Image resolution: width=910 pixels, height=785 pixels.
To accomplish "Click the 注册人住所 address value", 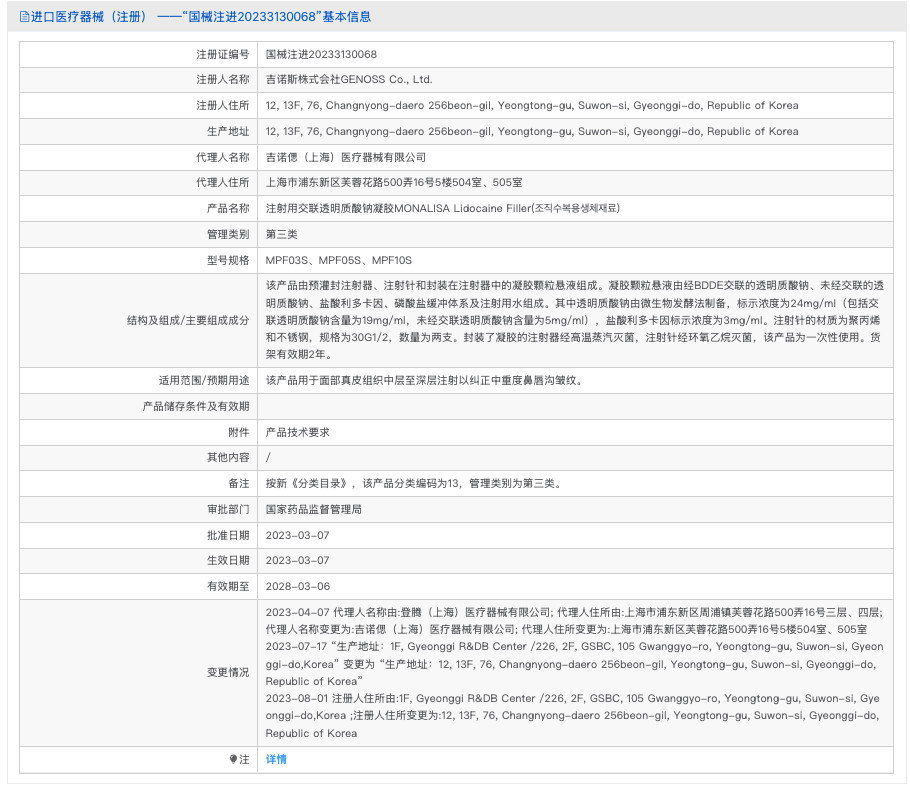I will [531, 105].
